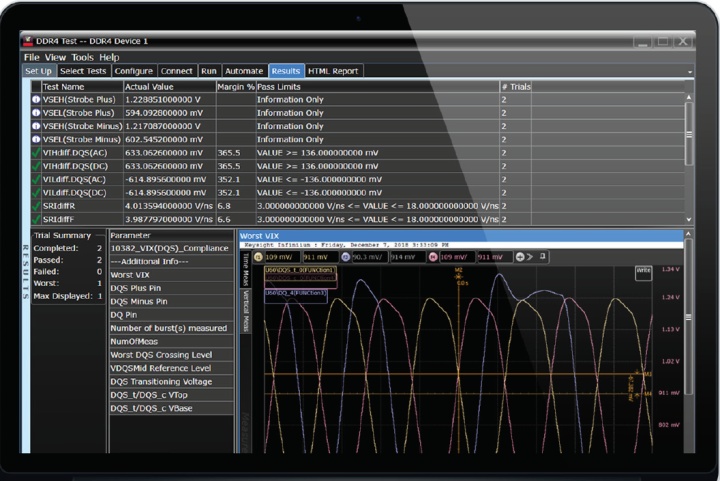Viewport: 720px width, 481px height.
Task: Click the blue f3 function channel icon
Action: tap(345, 257)
